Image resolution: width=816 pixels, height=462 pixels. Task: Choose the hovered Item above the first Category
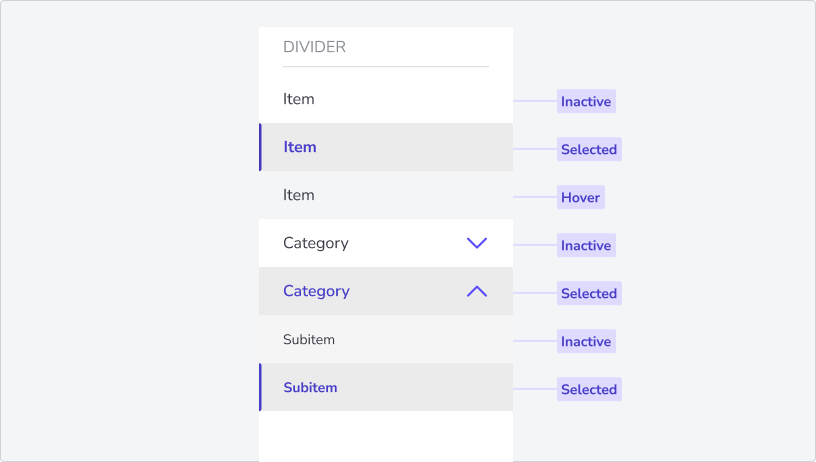(386, 195)
